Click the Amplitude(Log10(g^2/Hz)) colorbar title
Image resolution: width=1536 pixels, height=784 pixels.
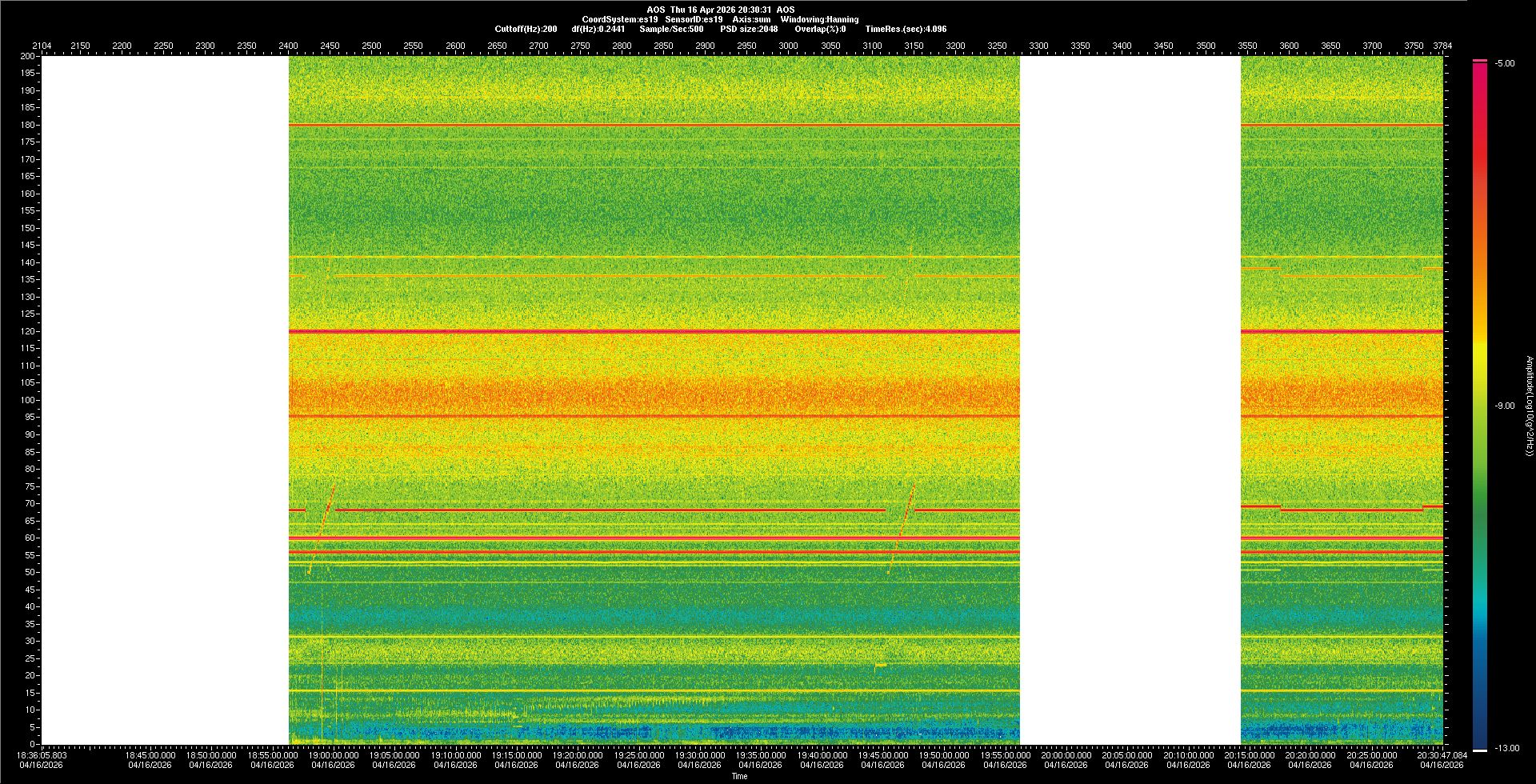click(1529, 406)
